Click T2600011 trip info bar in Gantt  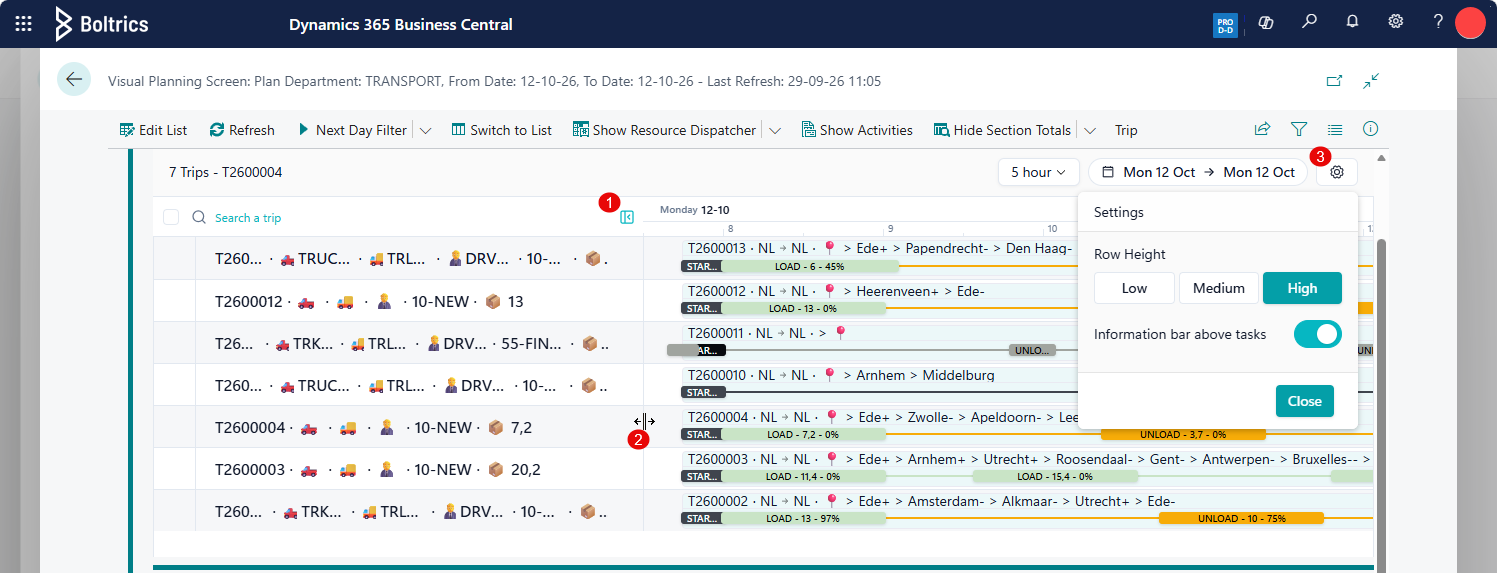coord(880,333)
